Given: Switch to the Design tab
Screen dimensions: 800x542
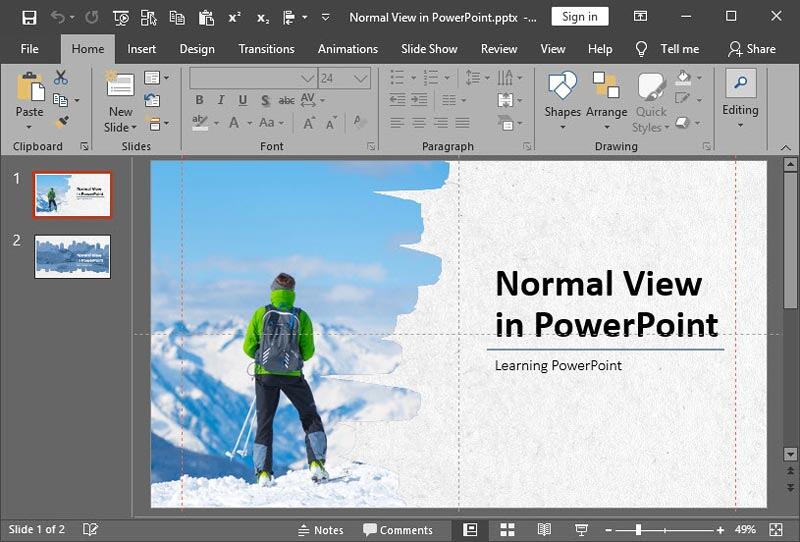Looking at the screenshot, I should 197,49.
